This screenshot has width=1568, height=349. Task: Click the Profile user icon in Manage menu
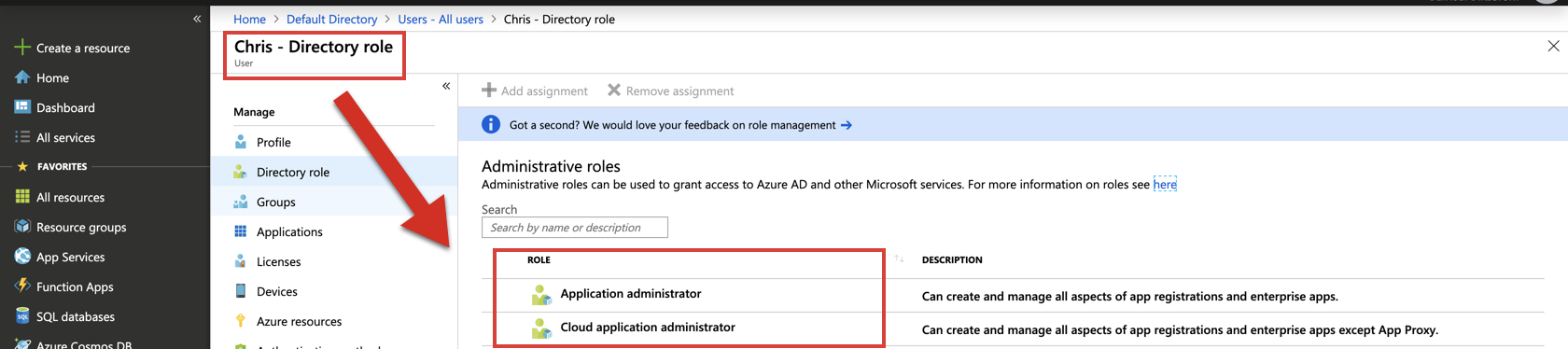[241, 142]
